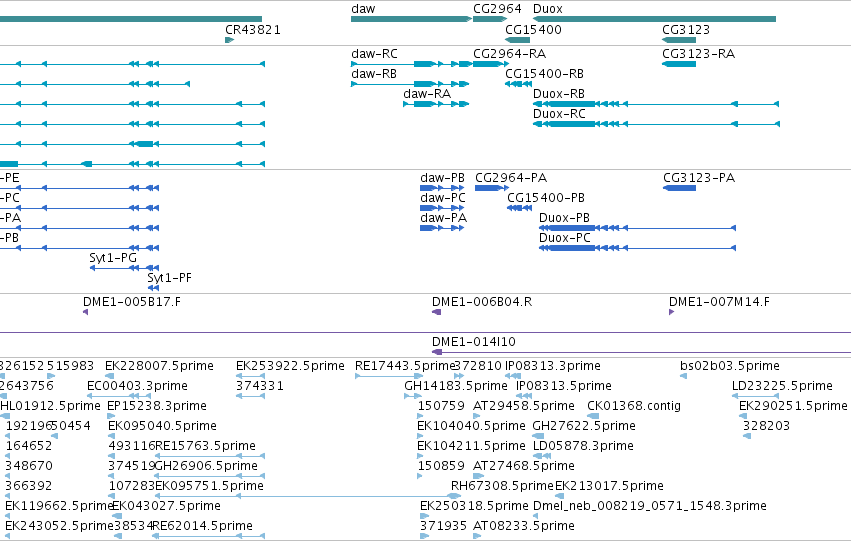Open the daw-PA protein feature
The height and width of the screenshot is (541, 851).
point(442,228)
